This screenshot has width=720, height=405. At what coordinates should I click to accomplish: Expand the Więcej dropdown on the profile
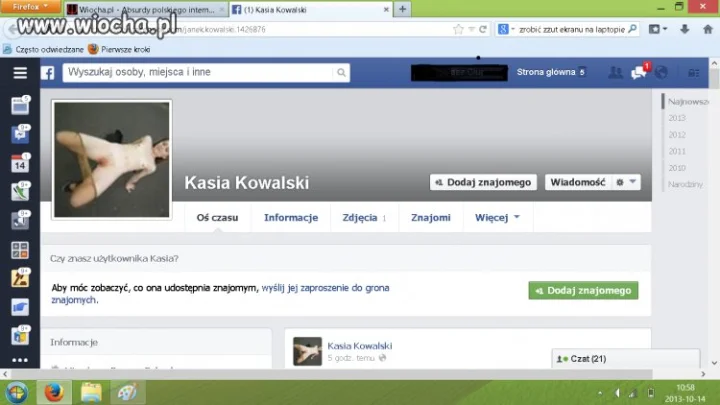click(497, 217)
